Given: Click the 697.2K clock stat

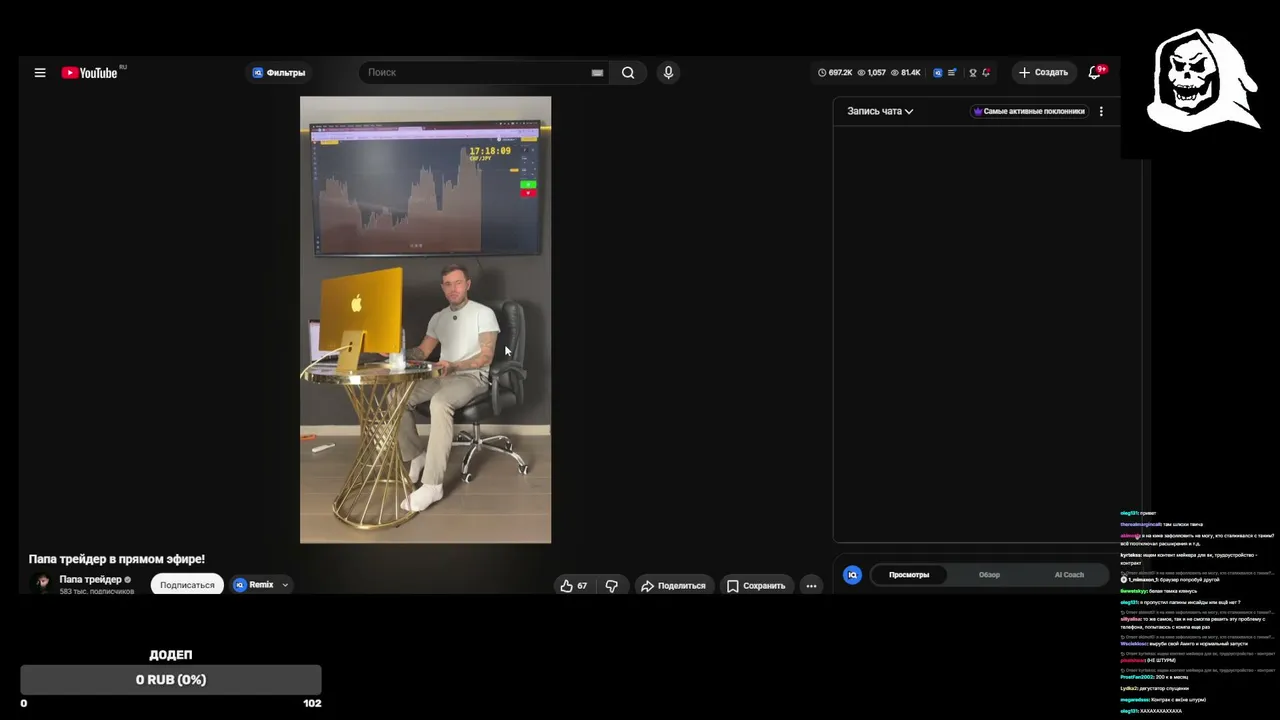Looking at the screenshot, I should 835,73.
